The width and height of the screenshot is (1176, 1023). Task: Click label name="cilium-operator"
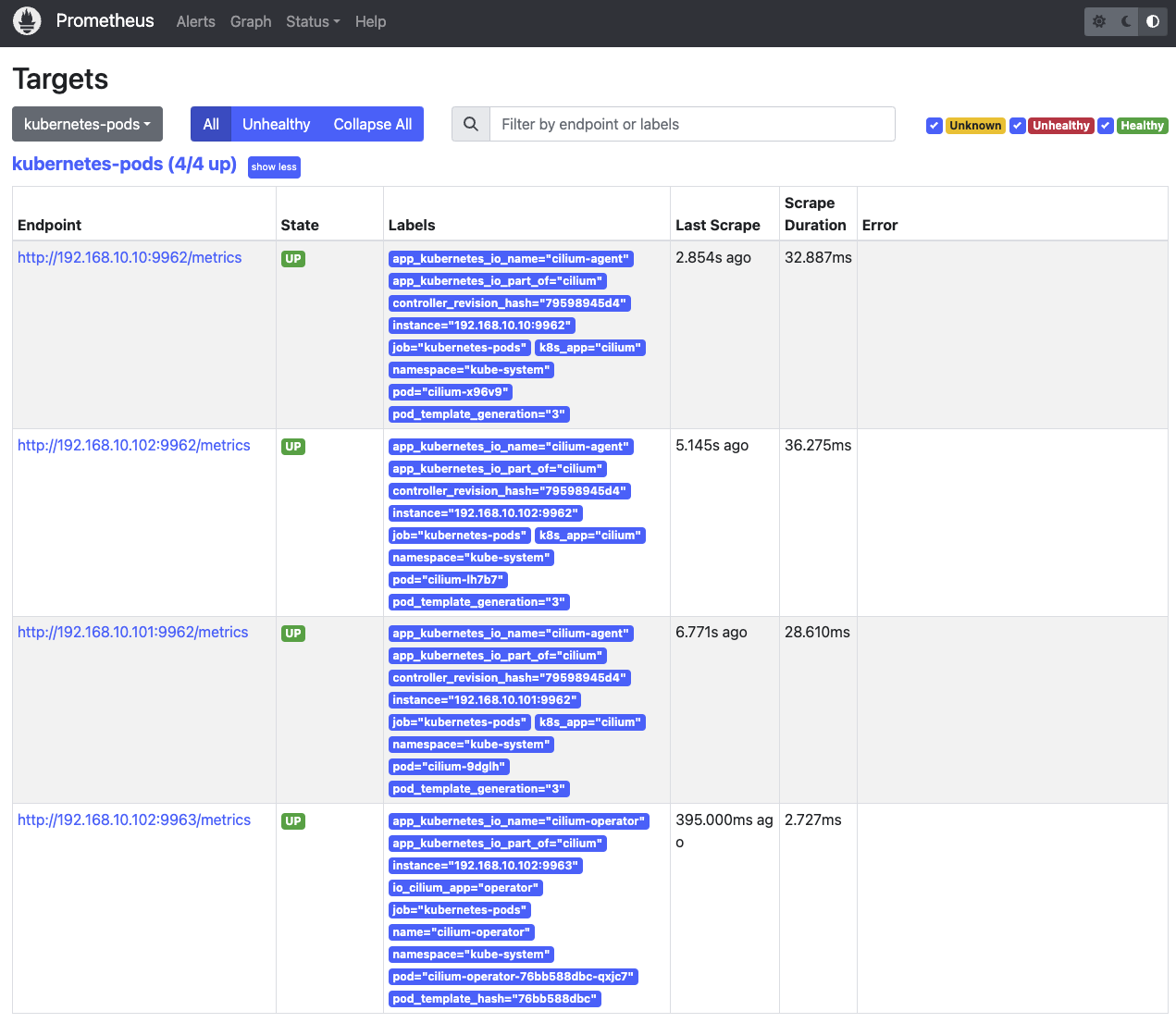point(462,932)
